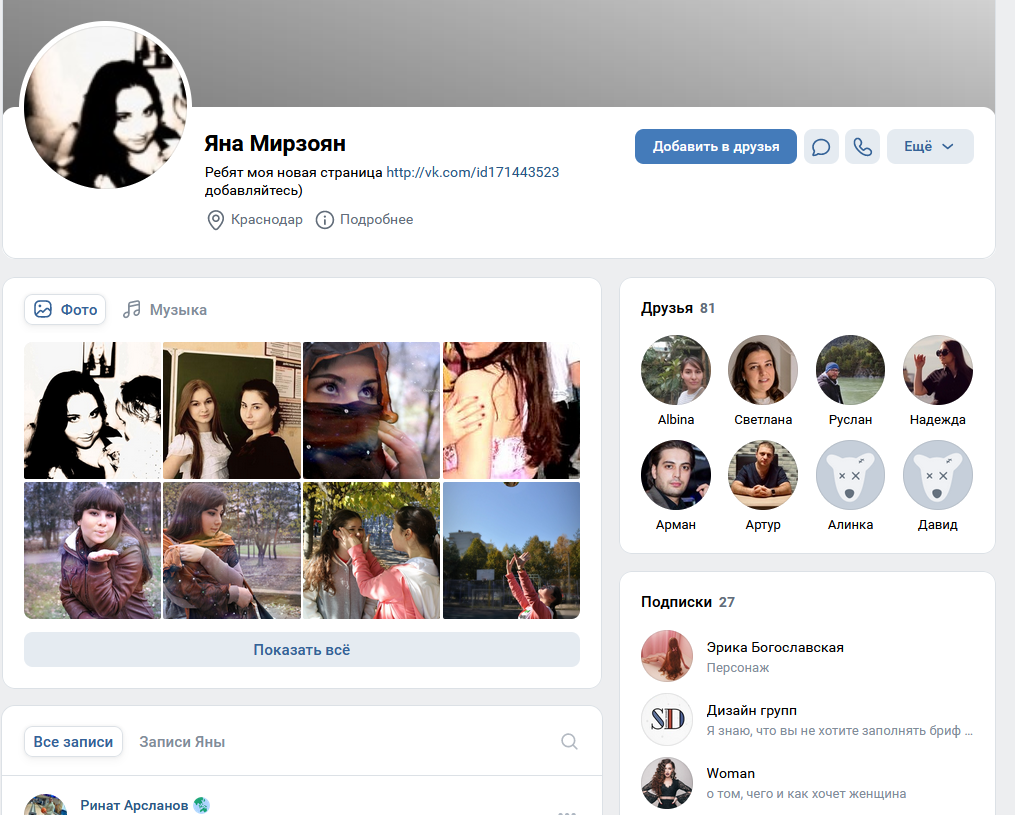The image size is (1015, 815).
Task: Click the location pin icon near Краснодар
Action: click(x=215, y=220)
